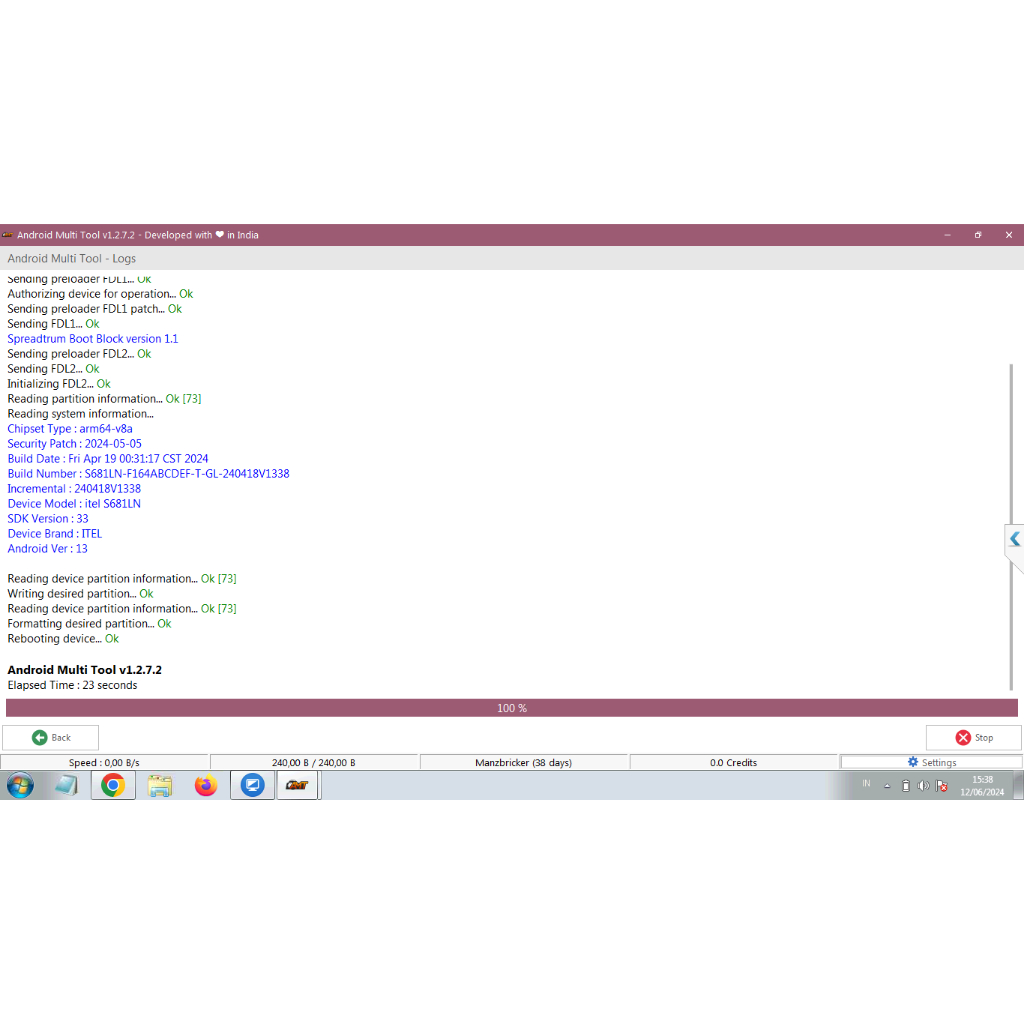Click the battery power tray icon
Viewport: 1024px width, 1024px height.
coord(906,786)
